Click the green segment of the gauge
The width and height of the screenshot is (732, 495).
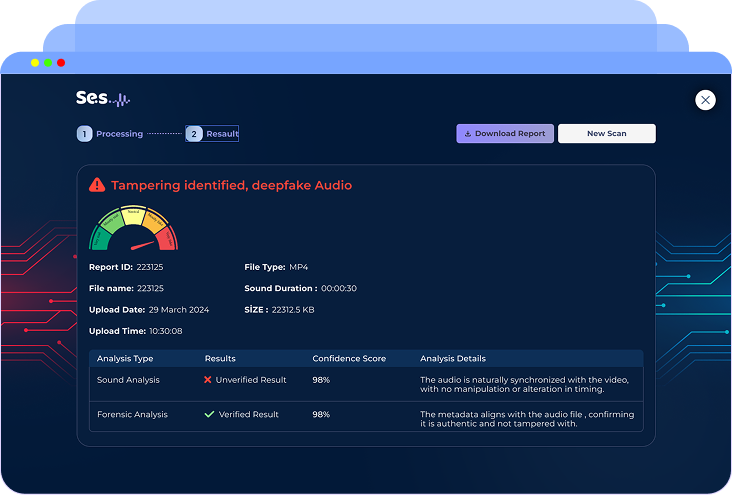99,238
